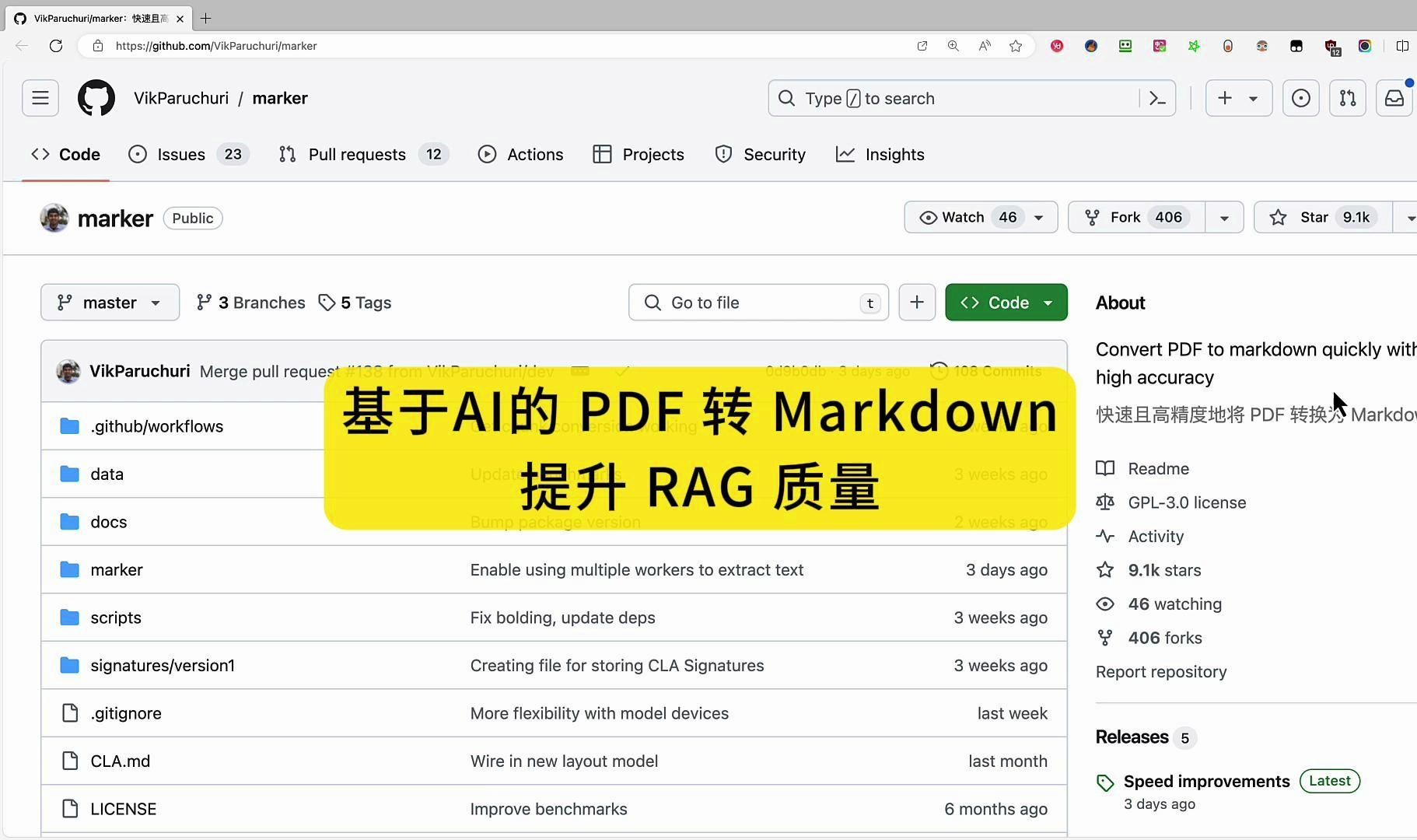
Task: Open the notifications inbox icon
Action: [x=1394, y=98]
